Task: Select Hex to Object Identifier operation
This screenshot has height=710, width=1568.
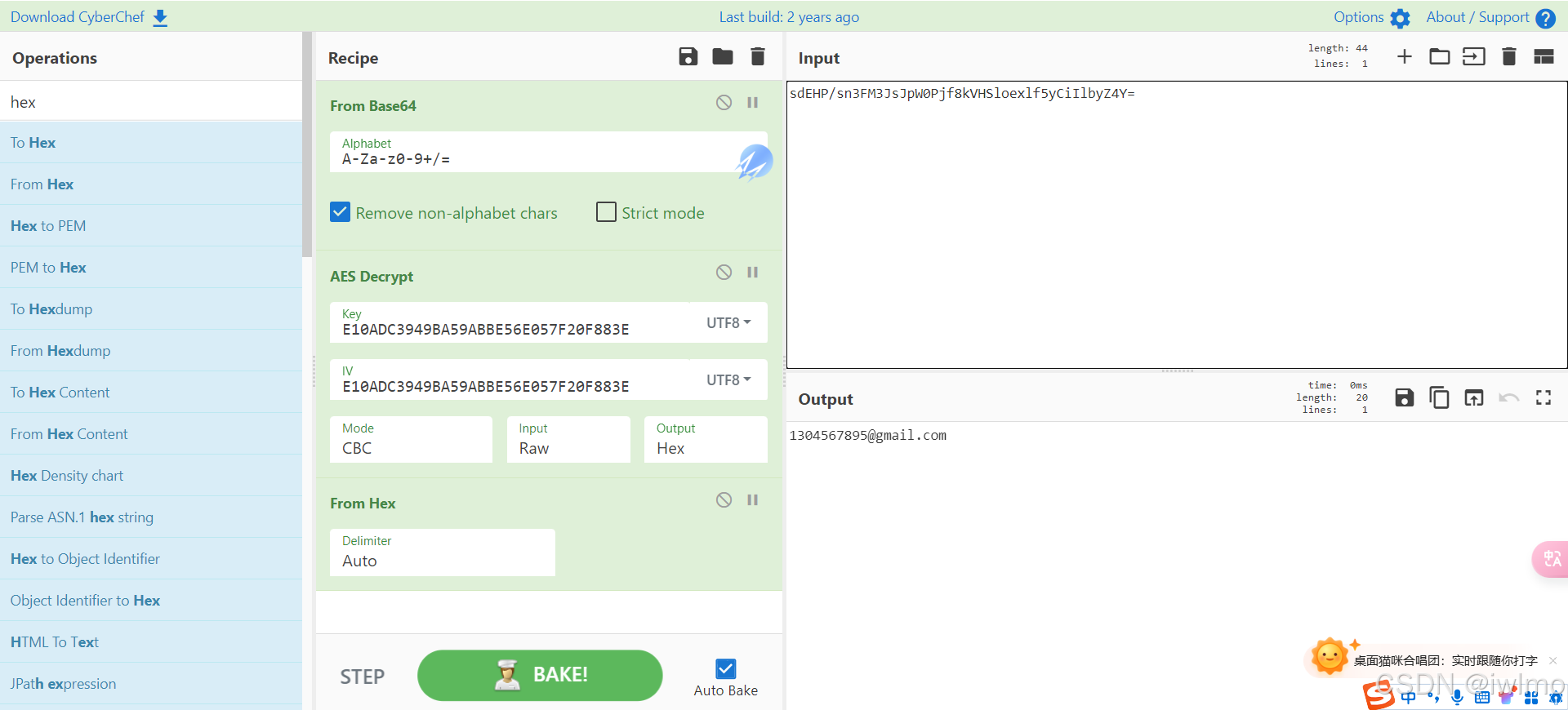Action: click(x=151, y=559)
